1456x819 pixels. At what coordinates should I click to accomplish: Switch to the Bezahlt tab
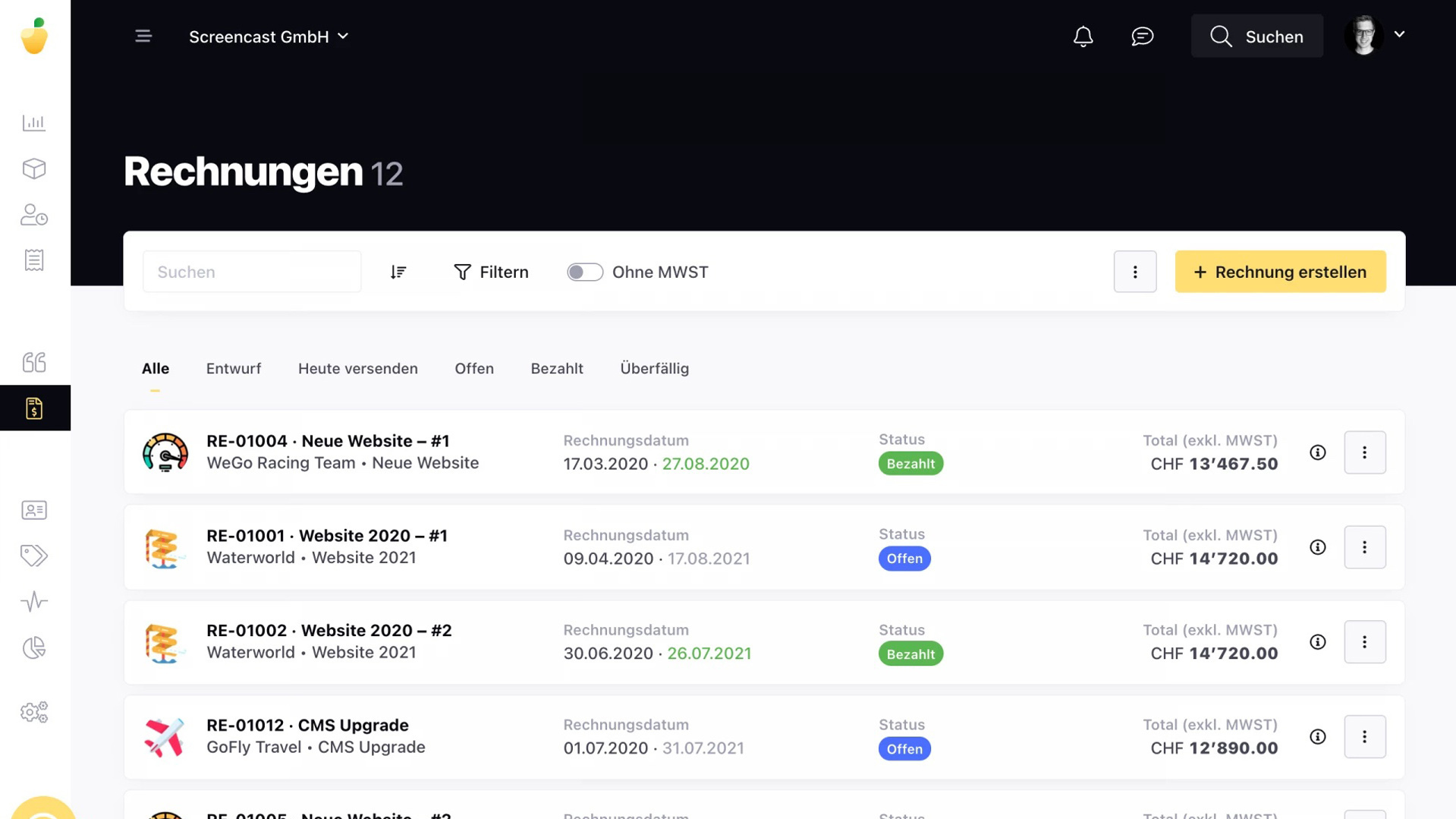pyautogui.click(x=557, y=369)
